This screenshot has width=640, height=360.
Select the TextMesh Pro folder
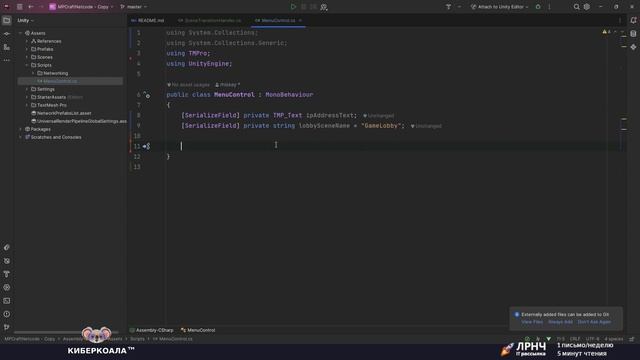click(49, 105)
